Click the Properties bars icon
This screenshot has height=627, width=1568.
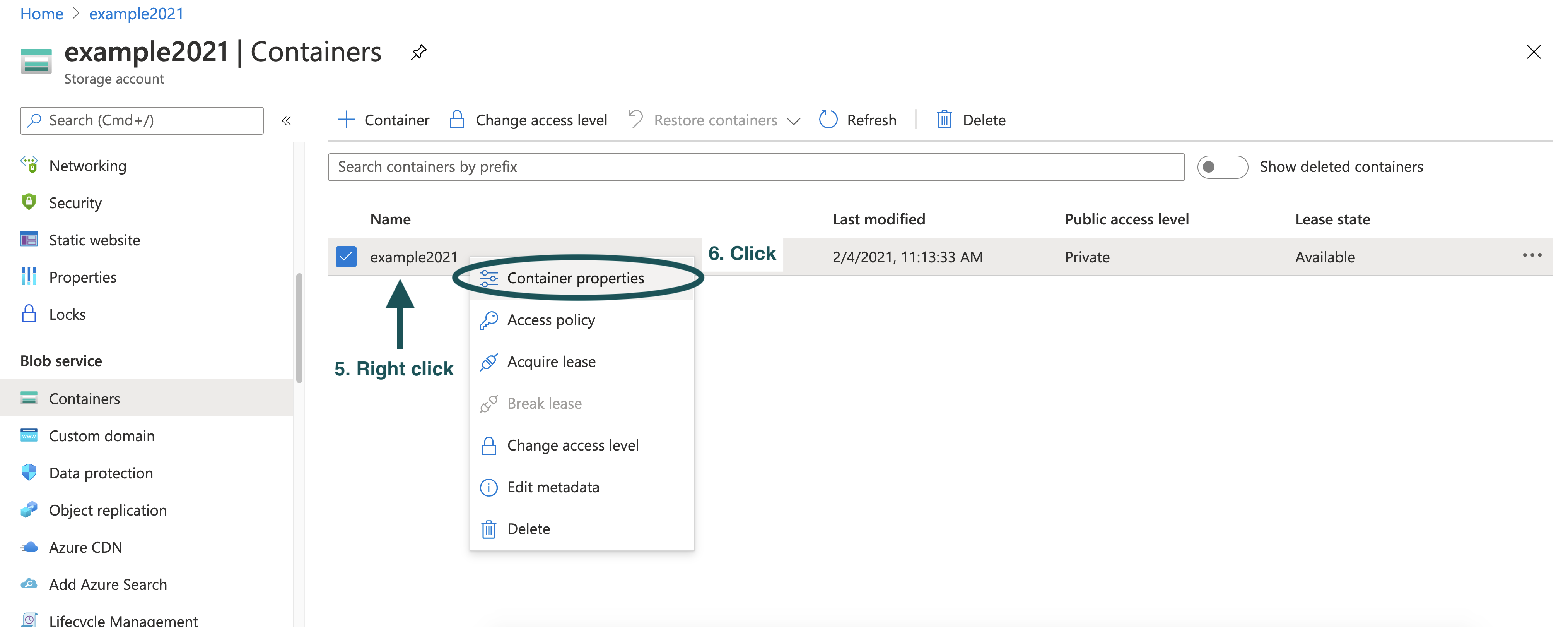(x=29, y=276)
